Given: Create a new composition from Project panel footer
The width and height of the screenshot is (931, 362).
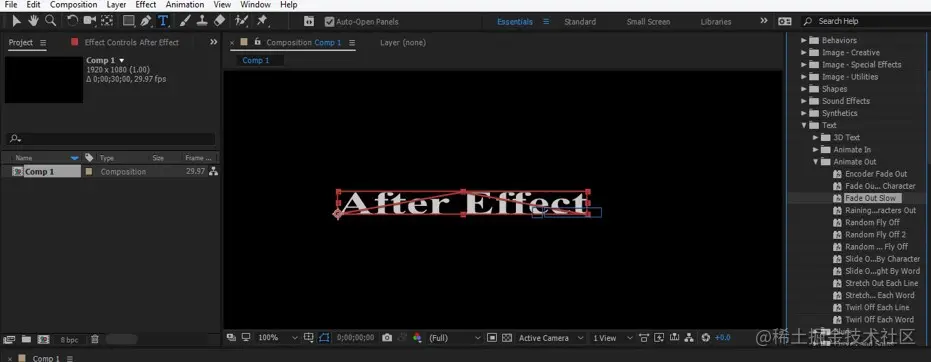Looking at the screenshot, I should 43,339.
